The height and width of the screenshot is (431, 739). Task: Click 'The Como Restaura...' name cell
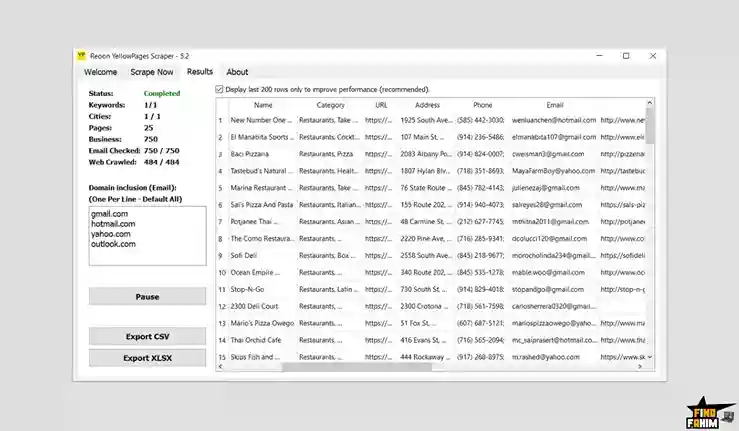click(262, 239)
